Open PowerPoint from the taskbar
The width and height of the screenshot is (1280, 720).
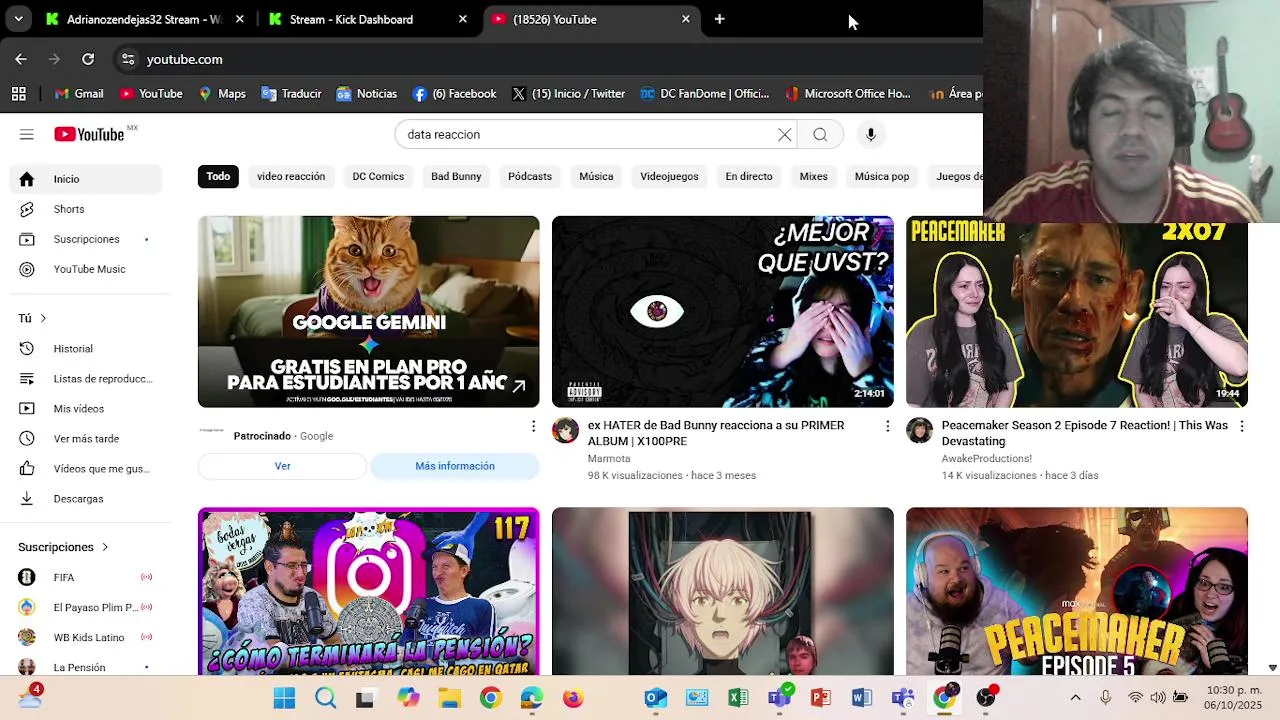[820, 698]
